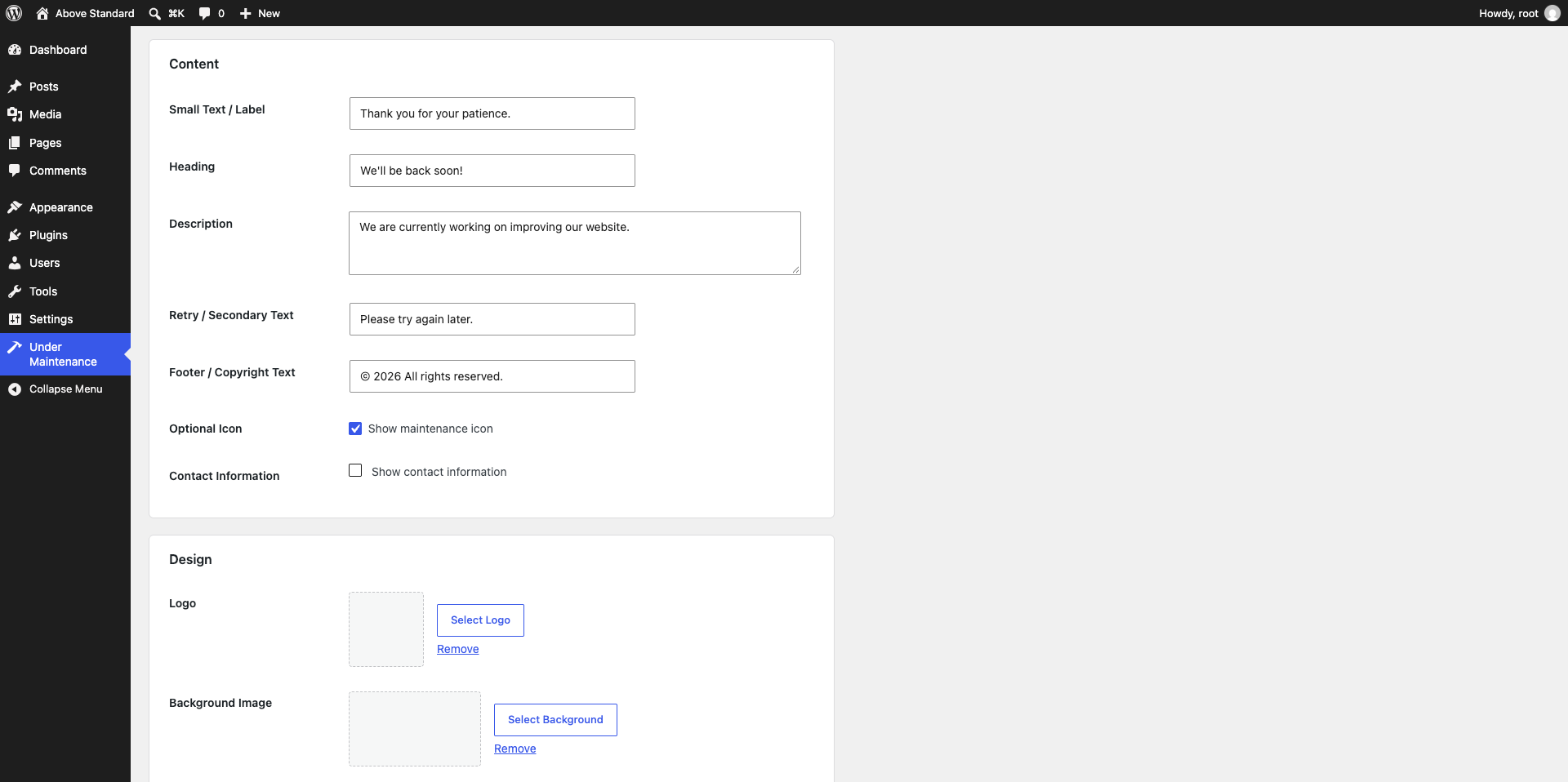
Task: Click the Select Background button
Action: 555,720
